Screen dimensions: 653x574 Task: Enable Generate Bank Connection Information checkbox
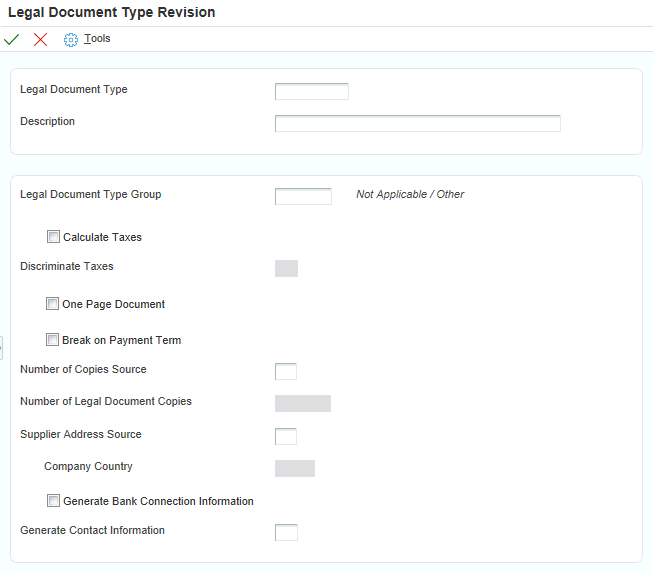(x=53, y=501)
